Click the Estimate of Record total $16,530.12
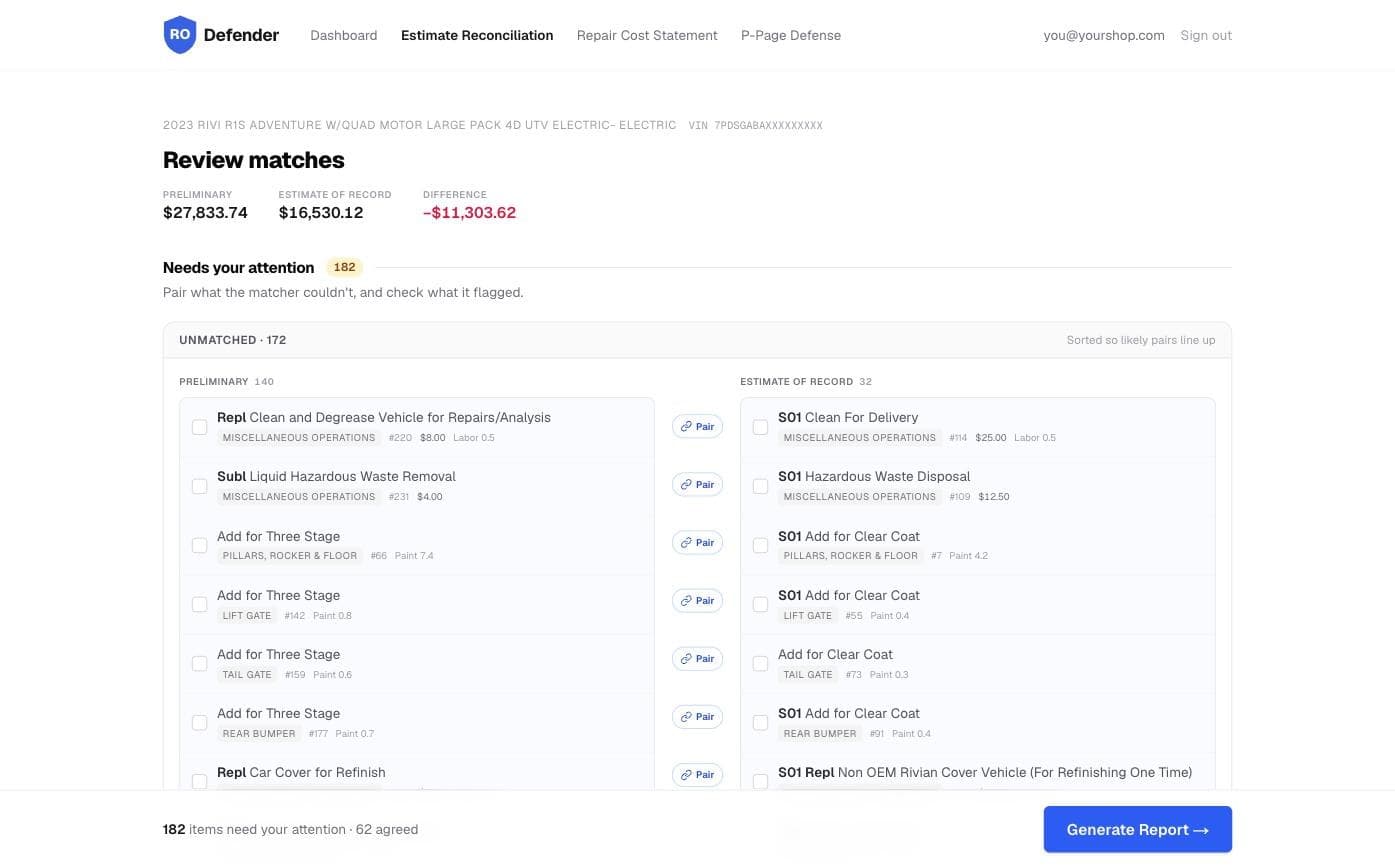 (321, 212)
